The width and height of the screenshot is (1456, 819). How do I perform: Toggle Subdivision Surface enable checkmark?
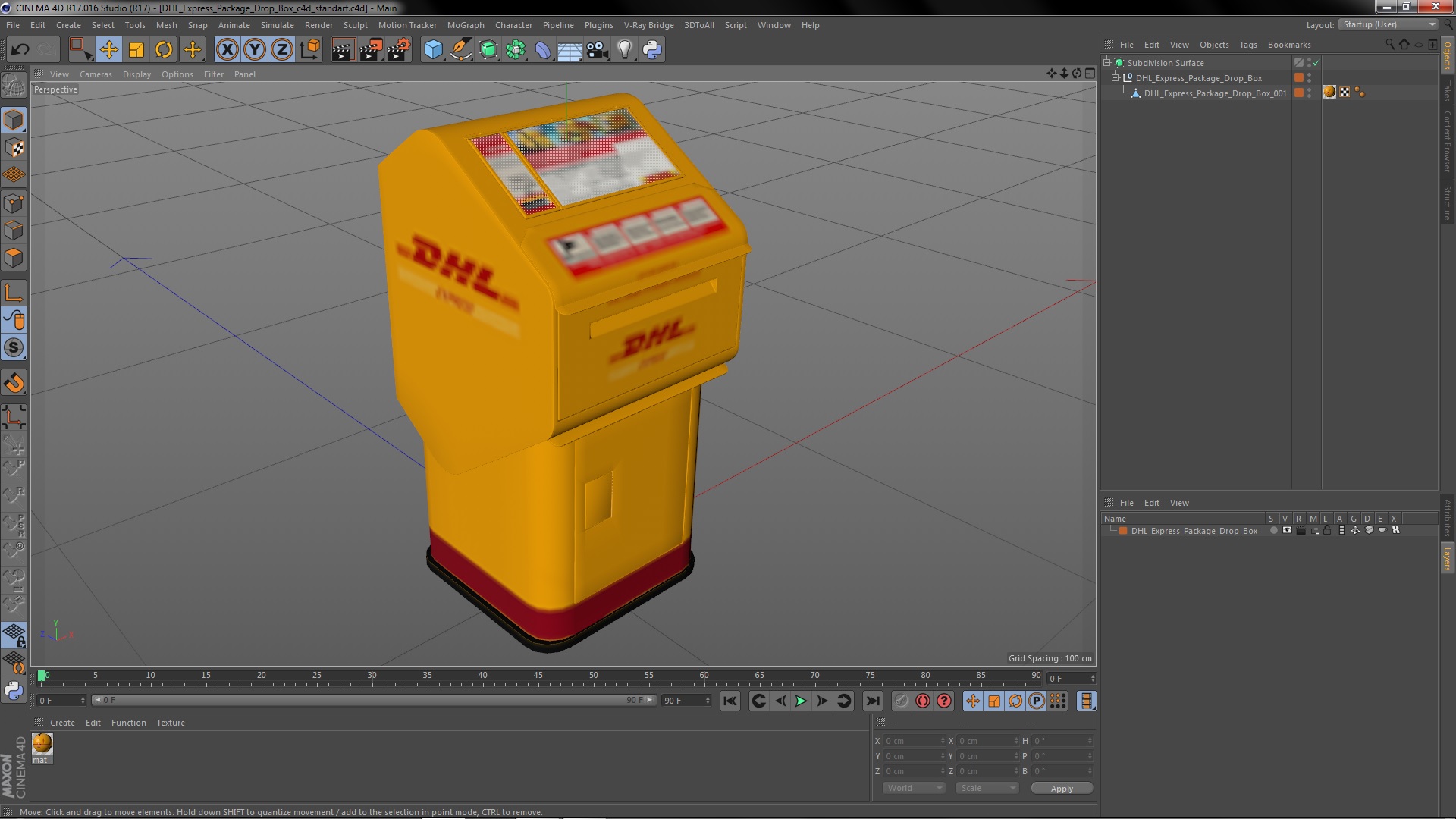1316,63
